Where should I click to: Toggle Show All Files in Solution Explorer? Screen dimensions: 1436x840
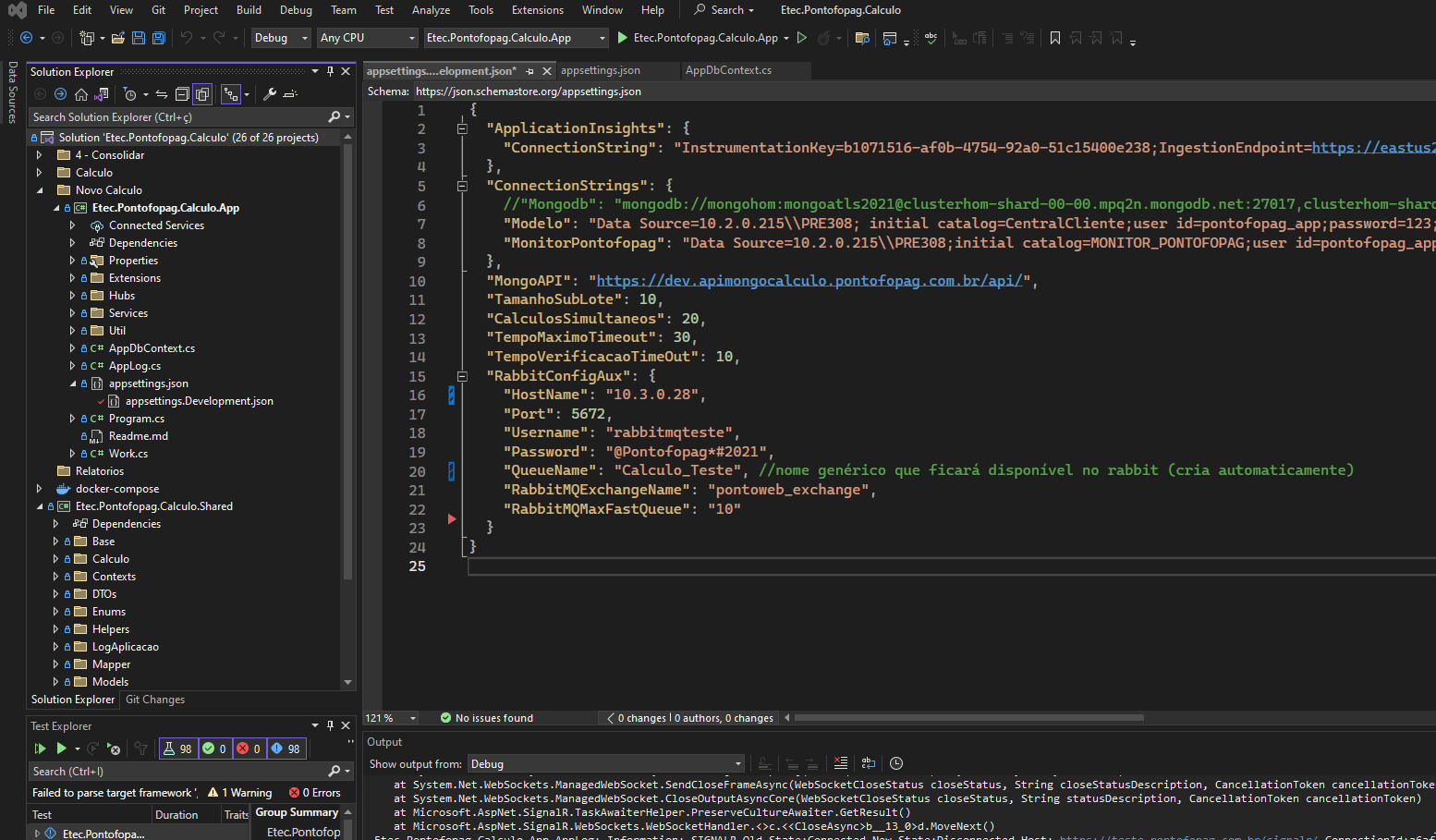(202, 94)
